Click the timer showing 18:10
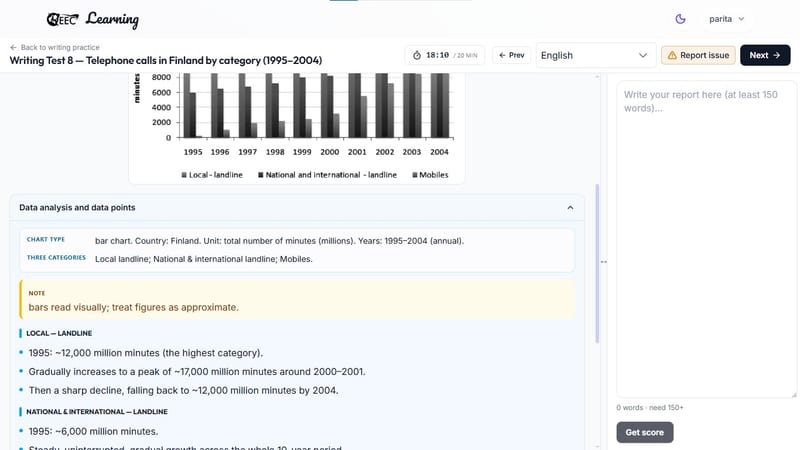This screenshot has height=450, width=800. pyautogui.click(x=444, y=55)
